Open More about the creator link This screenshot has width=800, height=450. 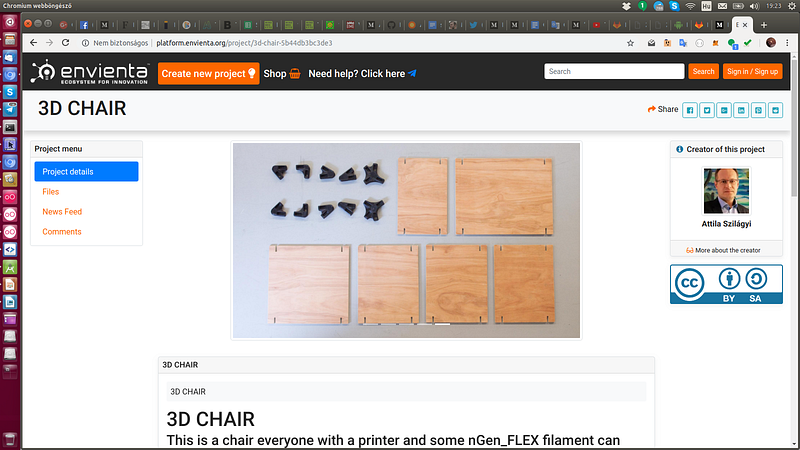pyautogui.click(x=725, y=250)
